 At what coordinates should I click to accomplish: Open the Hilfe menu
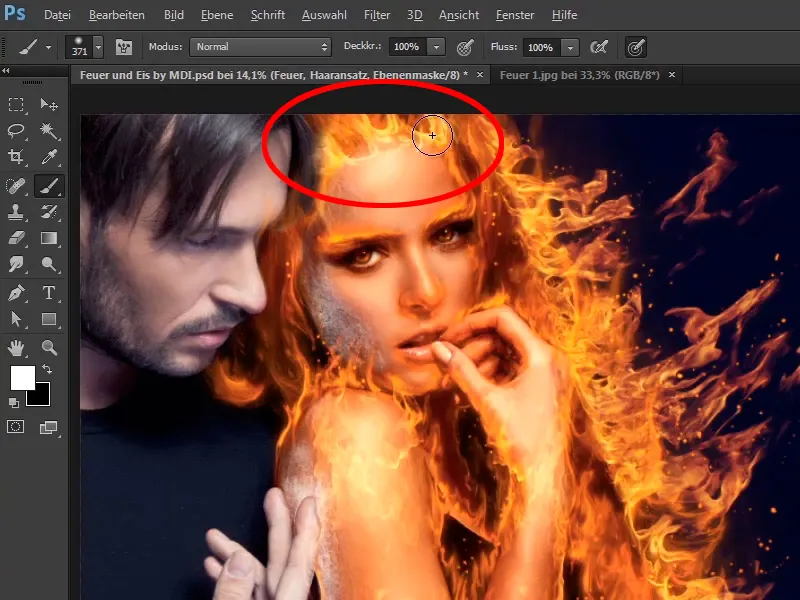pos(564,15)
